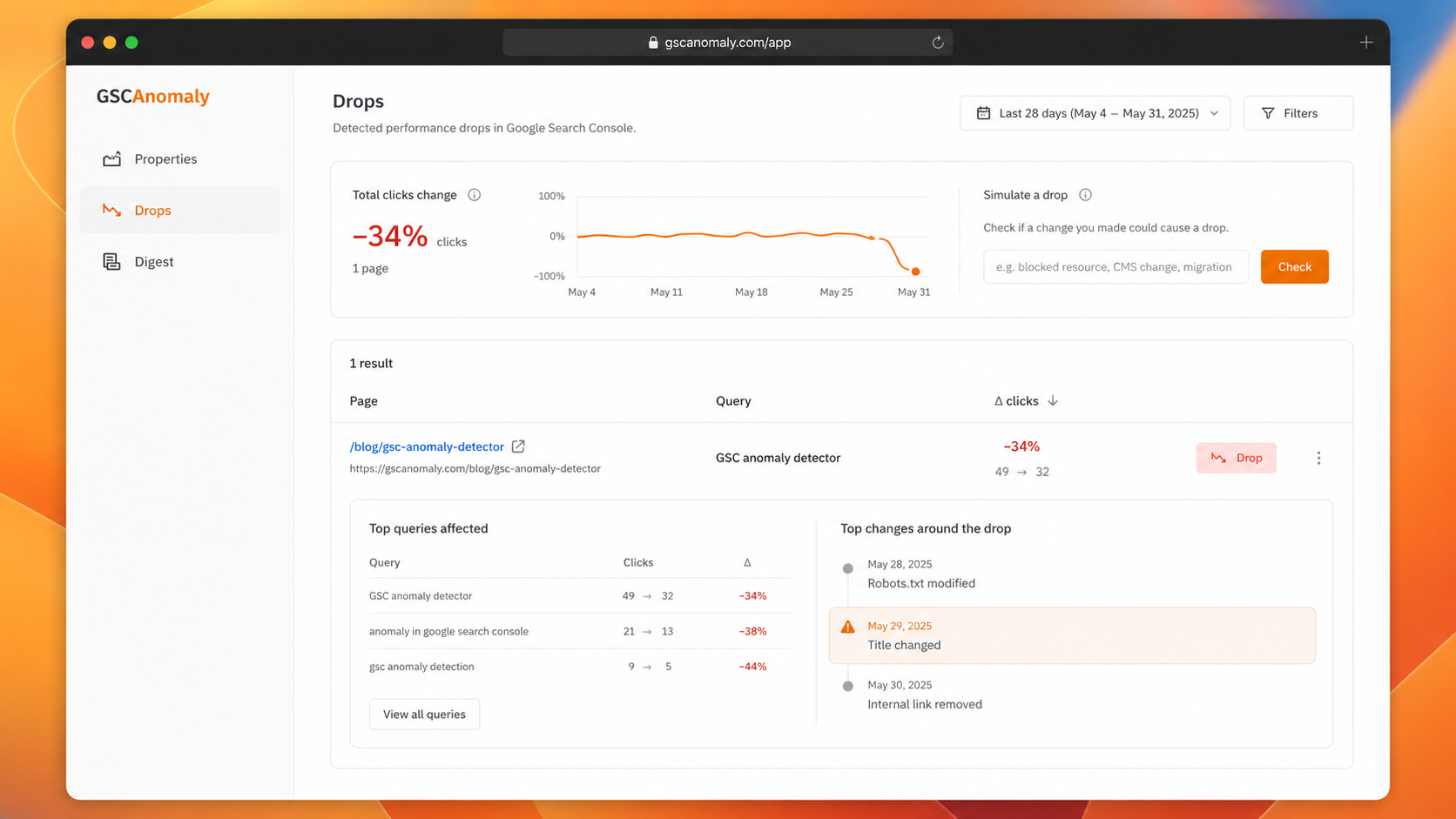Click the orange Check button

1294,267
